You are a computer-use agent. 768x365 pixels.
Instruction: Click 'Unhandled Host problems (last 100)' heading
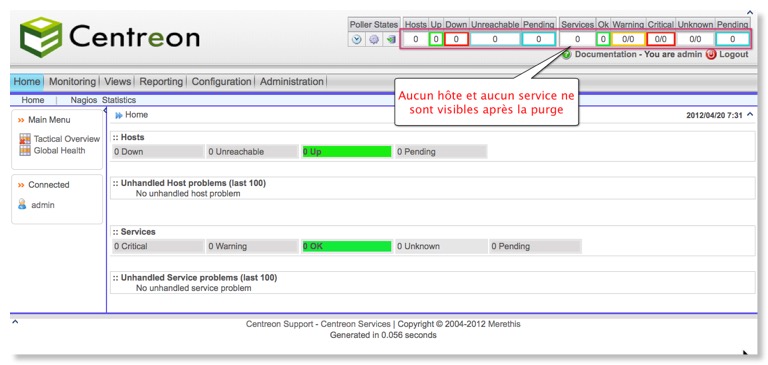pos(193,183)
